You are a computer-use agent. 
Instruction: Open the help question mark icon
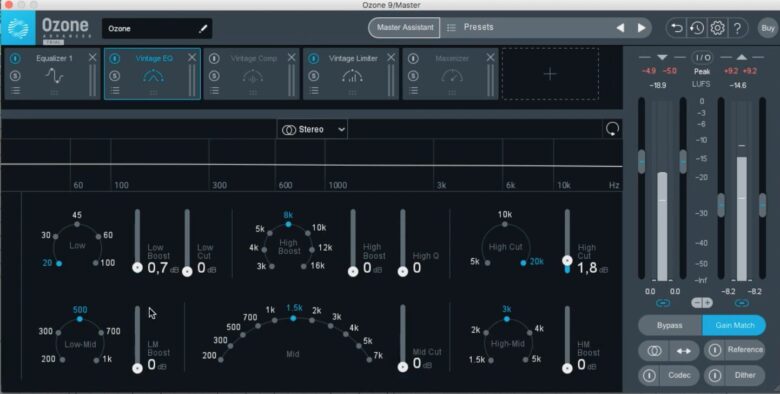pyautogui.click(x=737, y=28)
